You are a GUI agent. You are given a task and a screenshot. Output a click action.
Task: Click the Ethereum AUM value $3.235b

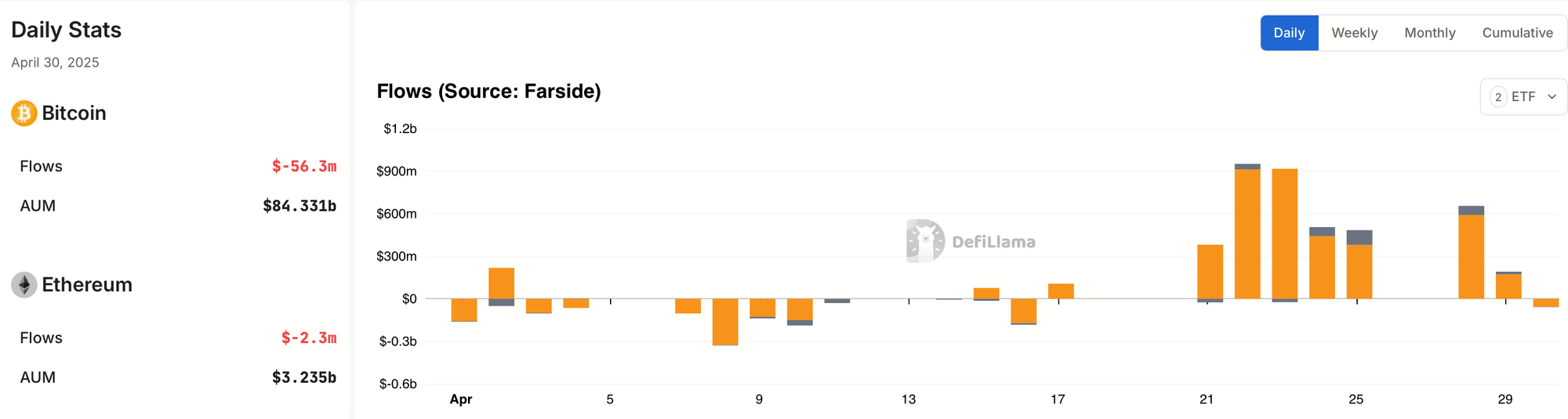pyautogui.click(x=304, y=377)
